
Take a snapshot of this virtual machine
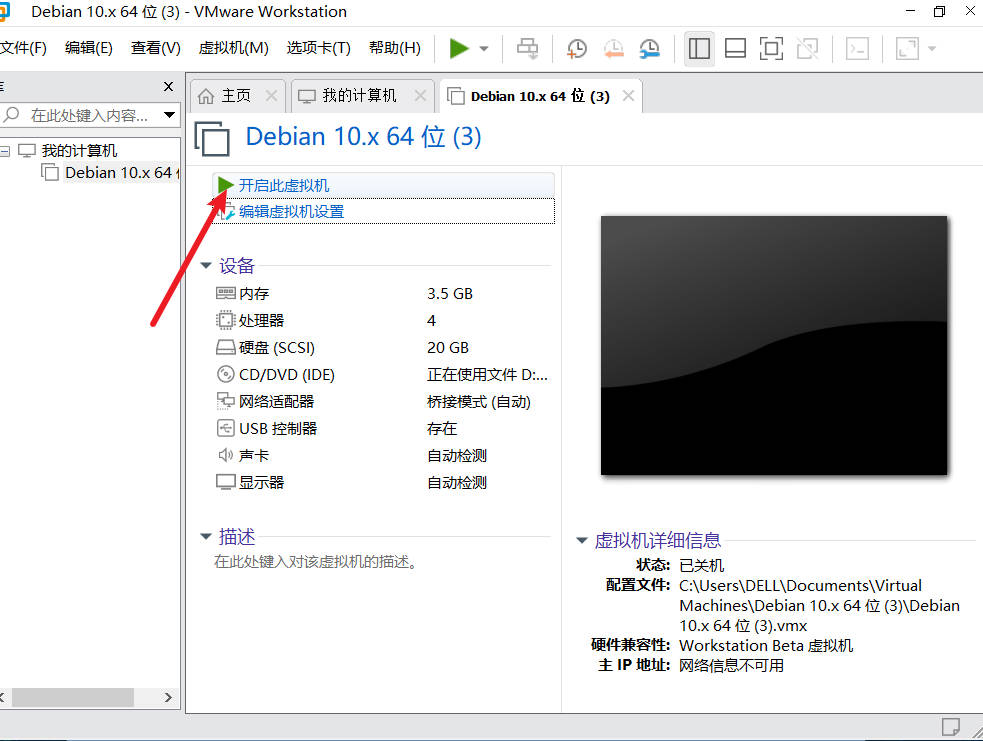577,48
